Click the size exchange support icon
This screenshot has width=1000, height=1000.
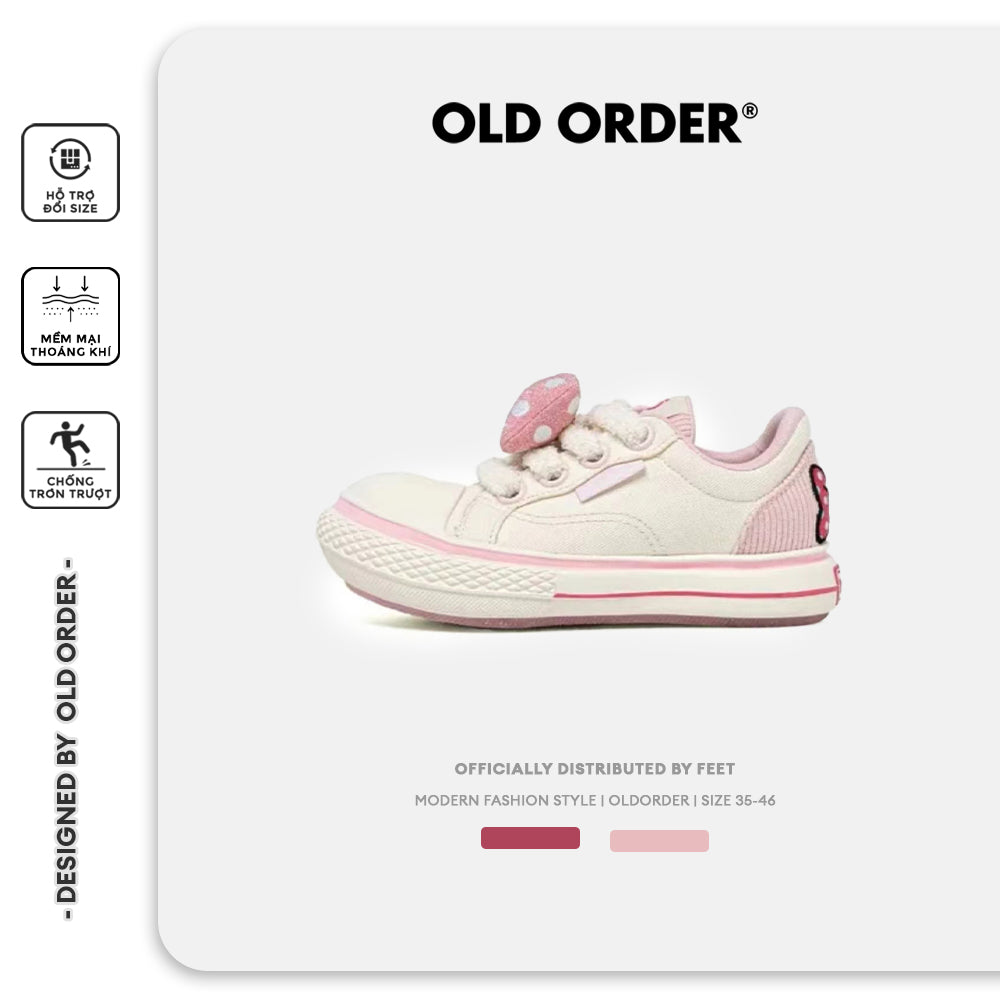coord(70,159)
